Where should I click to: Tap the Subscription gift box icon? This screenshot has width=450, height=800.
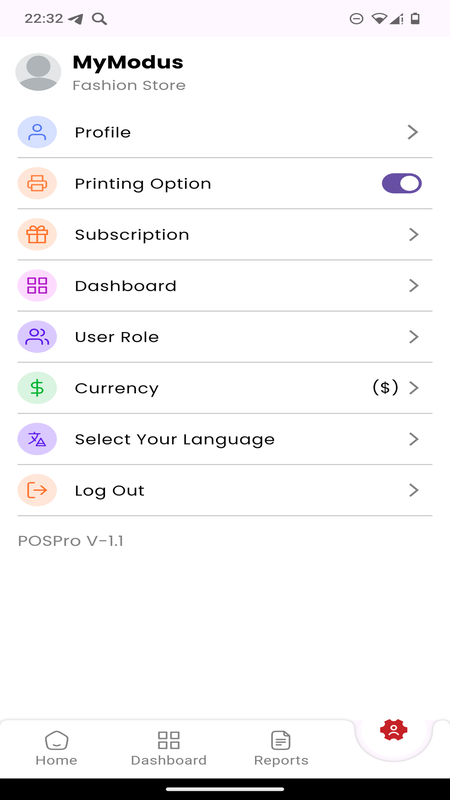pyautogui.click(x=37, y=234)
